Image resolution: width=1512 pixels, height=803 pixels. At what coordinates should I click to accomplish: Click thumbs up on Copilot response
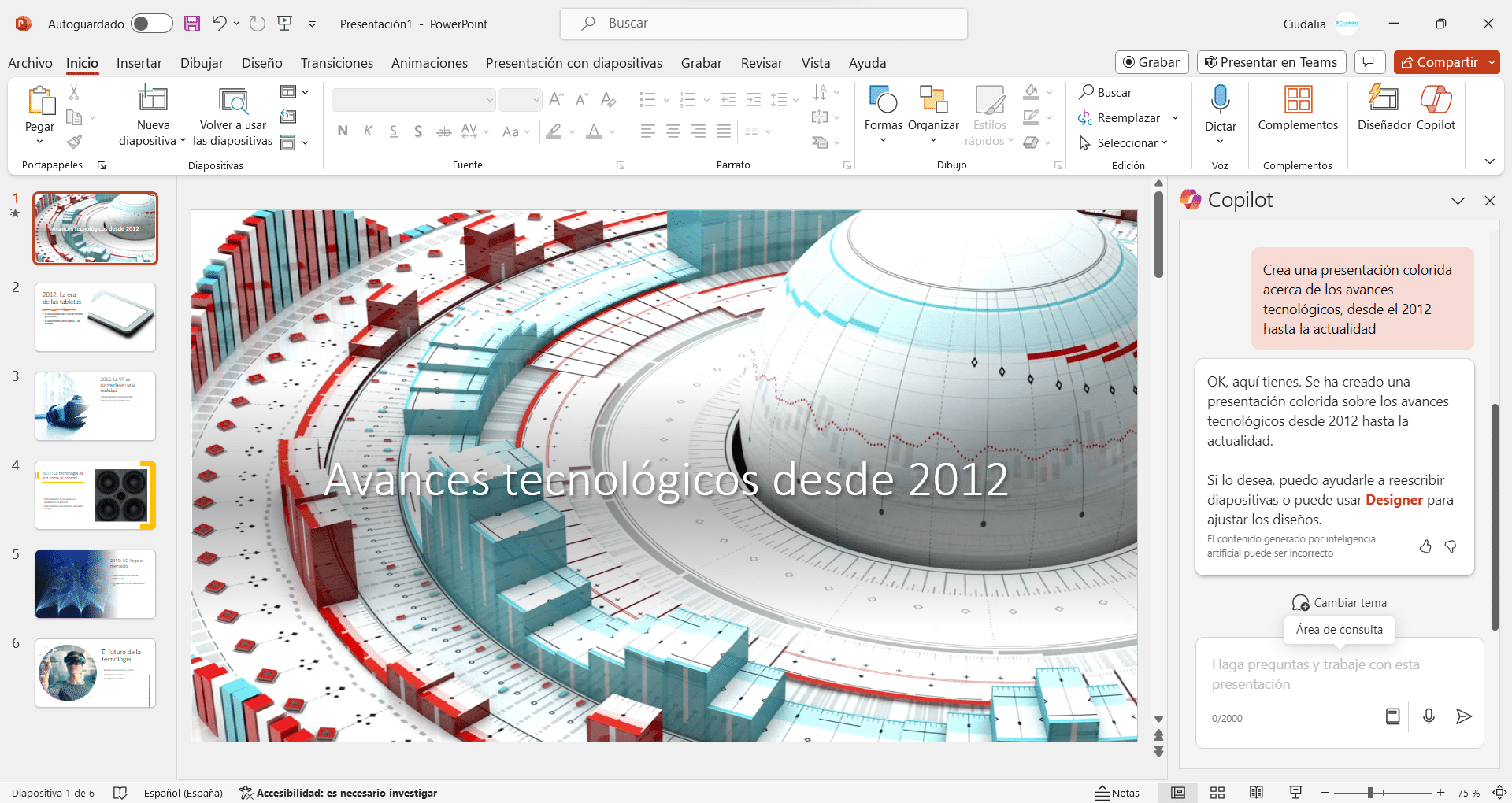click(1425, 546)
